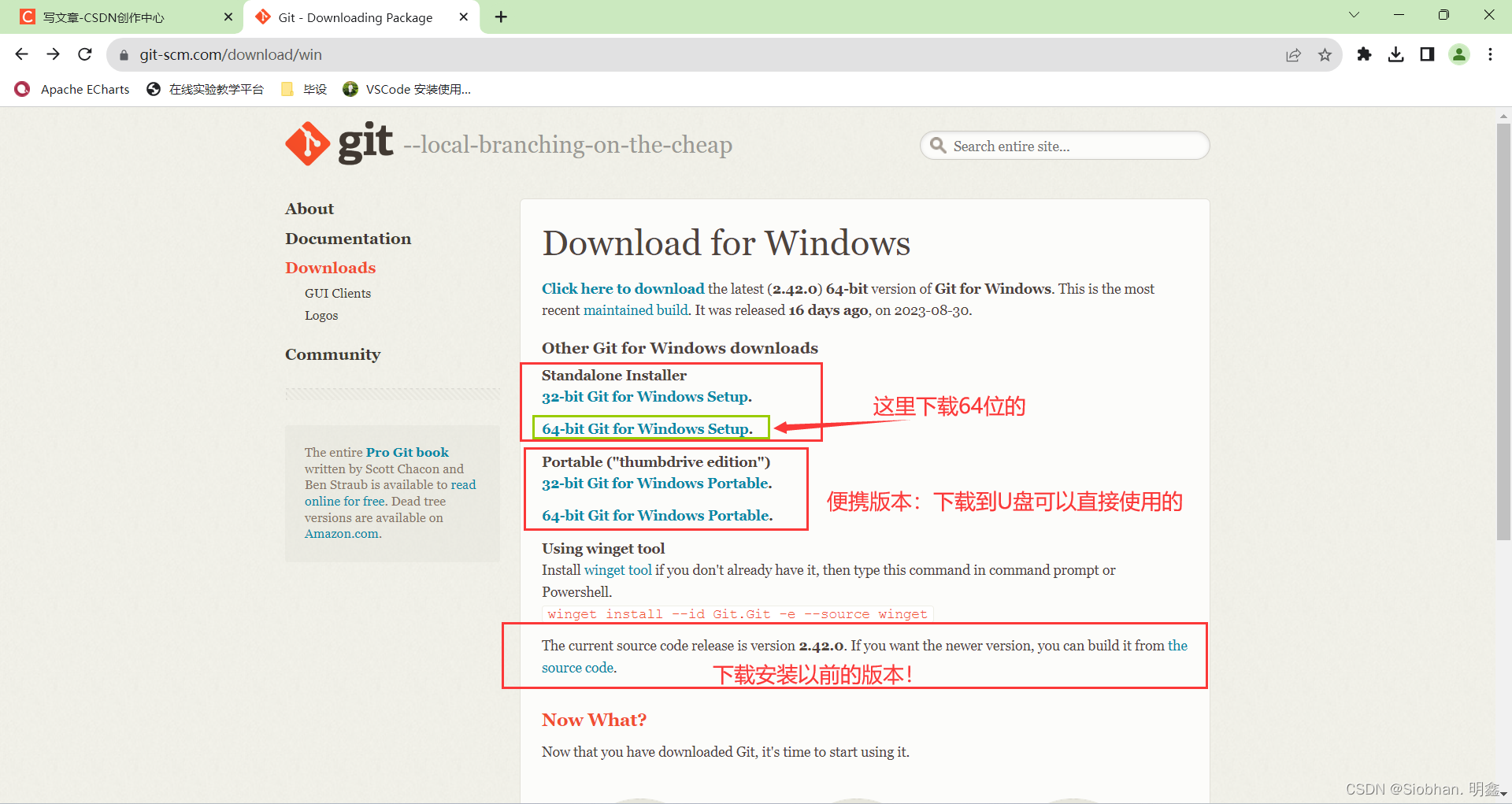This screenshot has width=1512, height=804.
Task: Click the winget install command text
Action: [x=738, y=614]
